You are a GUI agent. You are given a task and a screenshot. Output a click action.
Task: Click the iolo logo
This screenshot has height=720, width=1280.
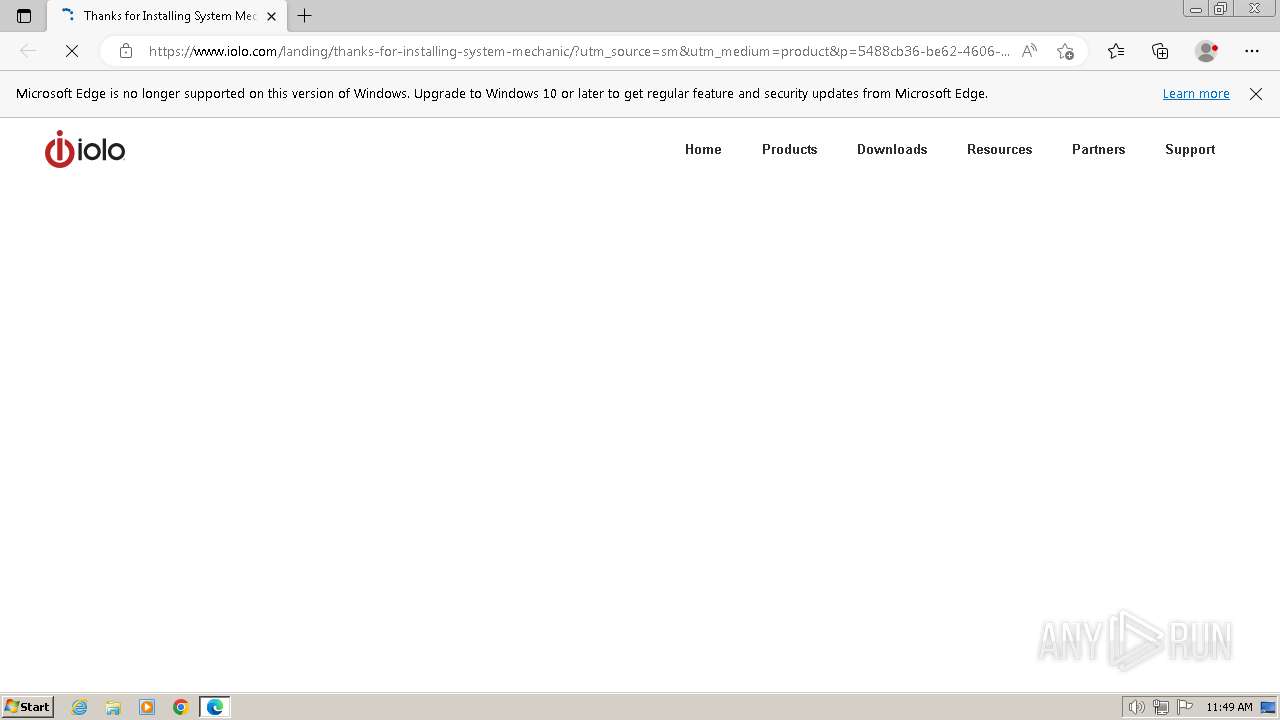(85, 149)
